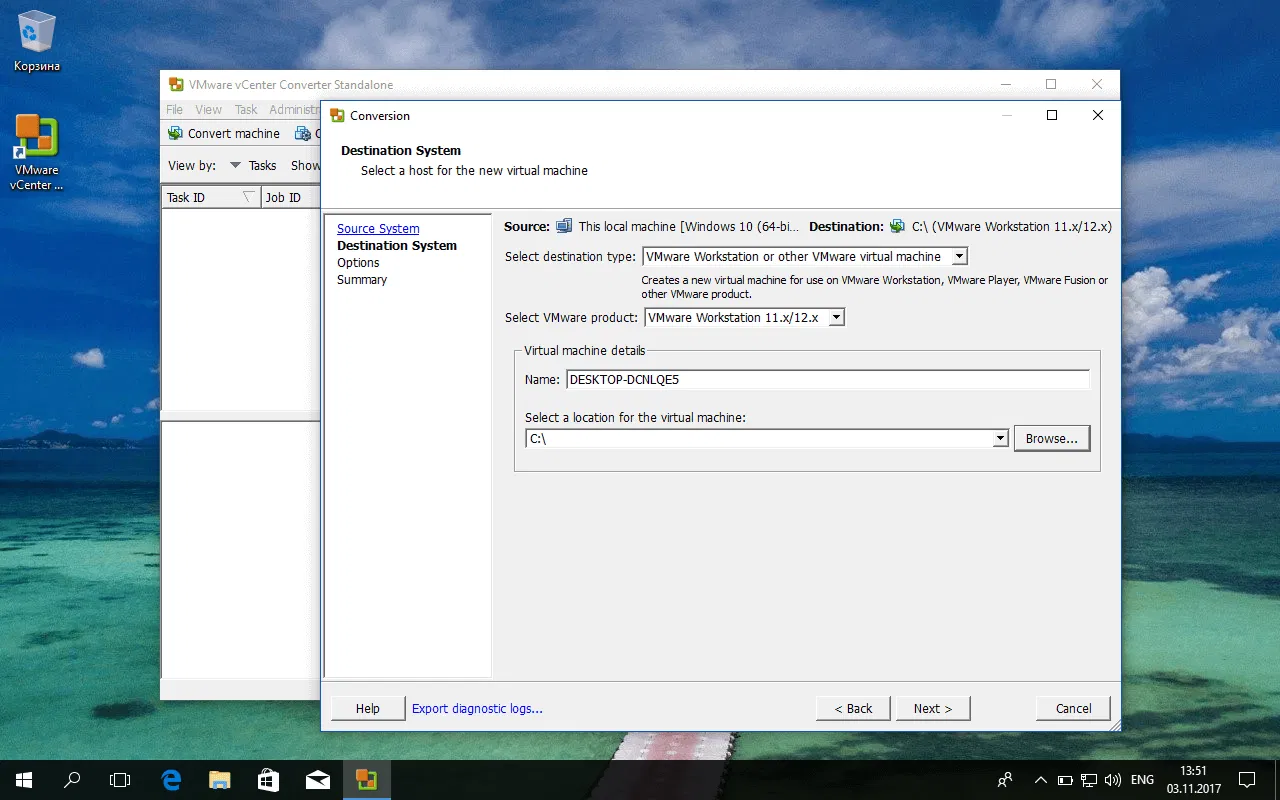Select the Options wizard step
This screenshot has width=1280, height=800.
tap(356, 262)
